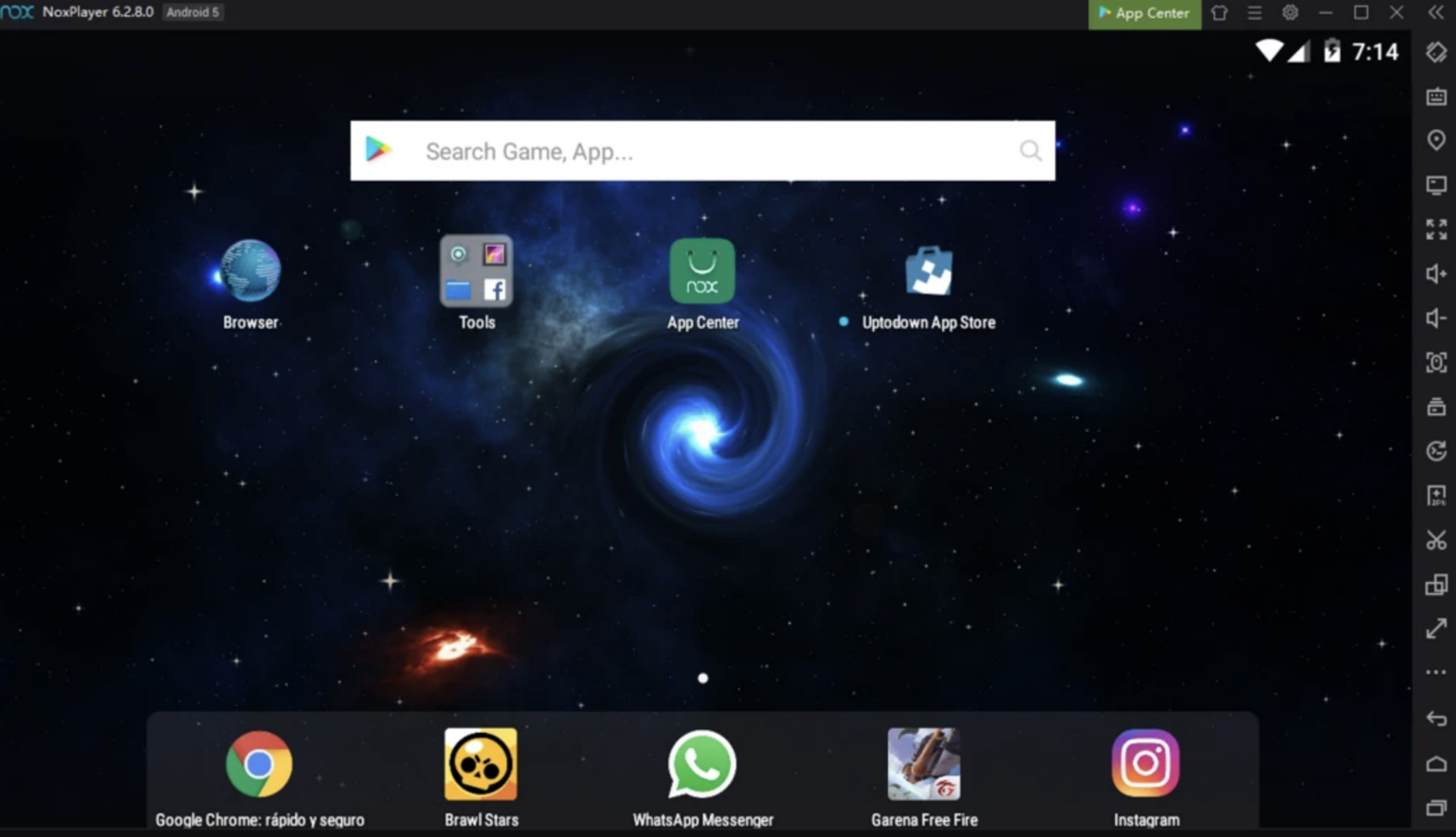
Task: Take a screenshot with the sidebar camera icon
Action: tap(1435, 362)
